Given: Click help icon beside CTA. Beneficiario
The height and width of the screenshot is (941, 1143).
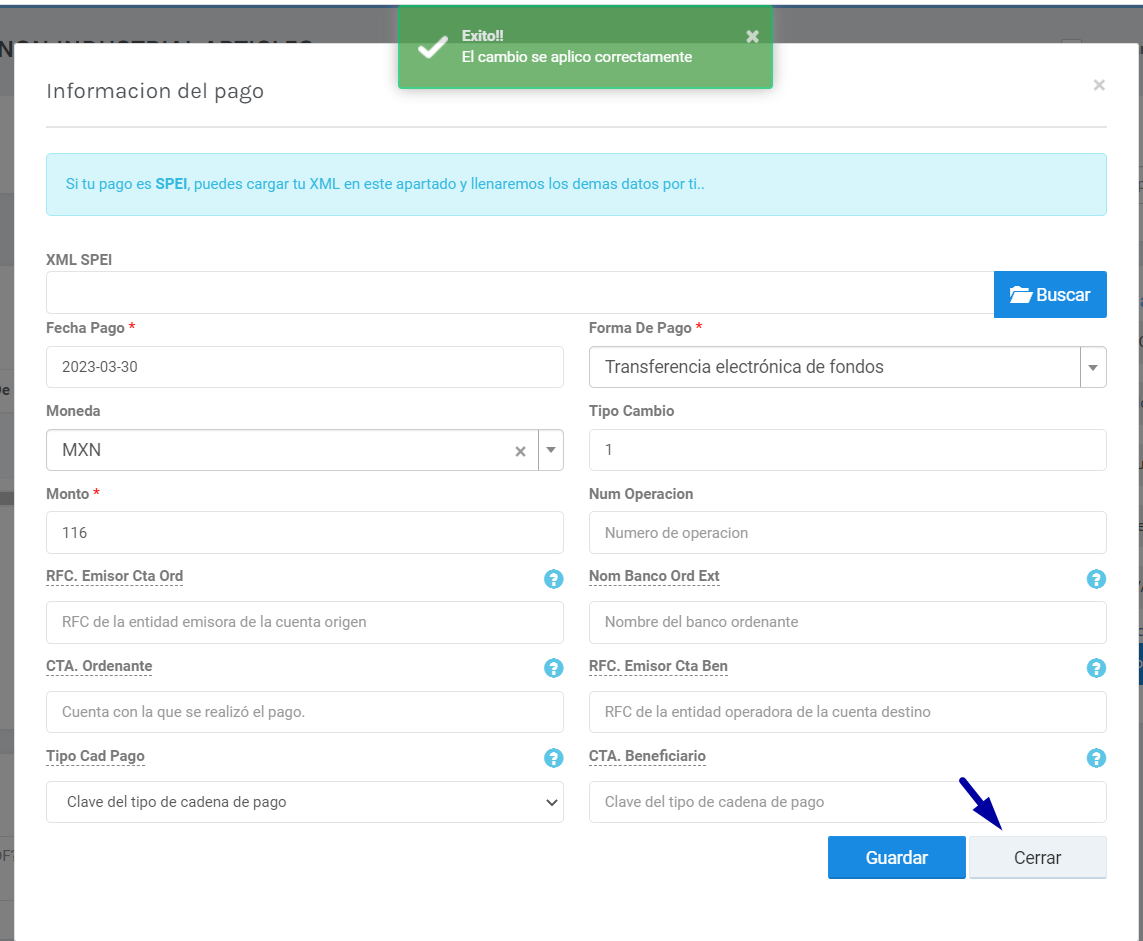Looking at the screenshot, I should (1096, 759).
